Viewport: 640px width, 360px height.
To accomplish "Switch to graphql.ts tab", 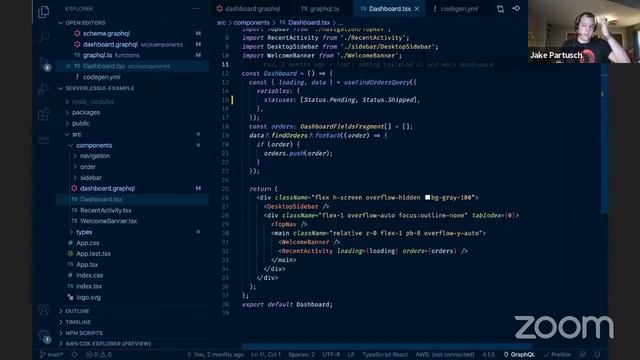I will coord(324,9).
